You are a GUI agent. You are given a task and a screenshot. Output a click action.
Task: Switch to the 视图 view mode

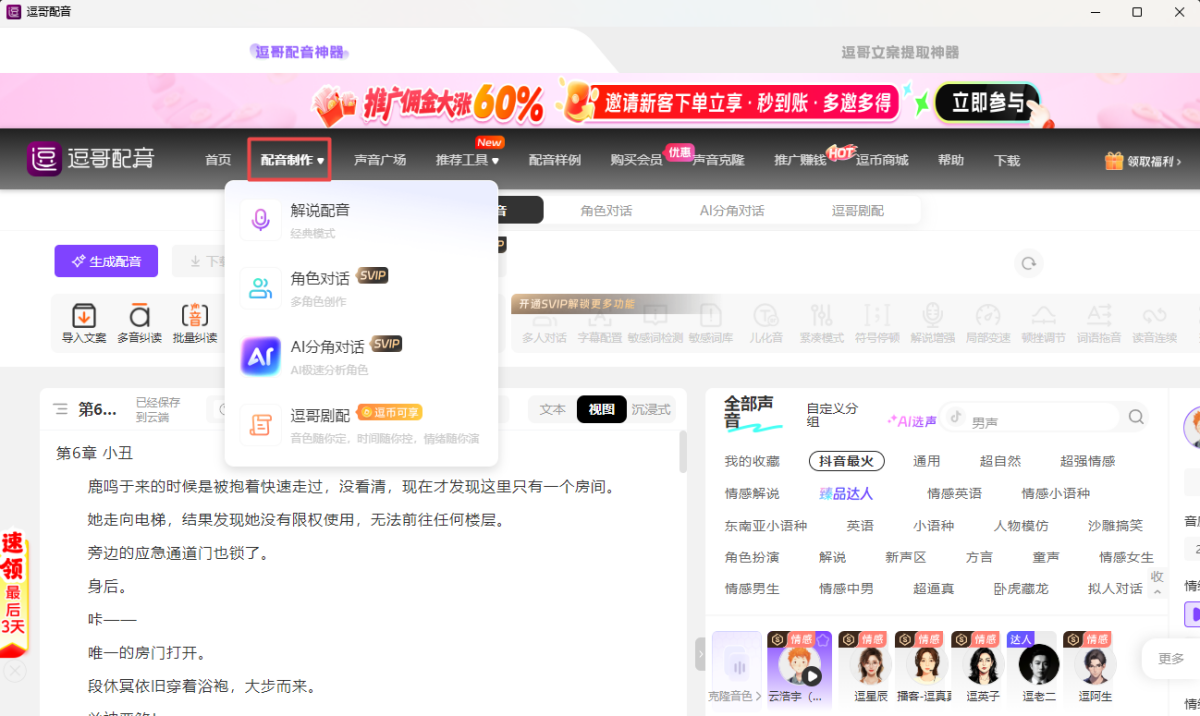(601, 409)
